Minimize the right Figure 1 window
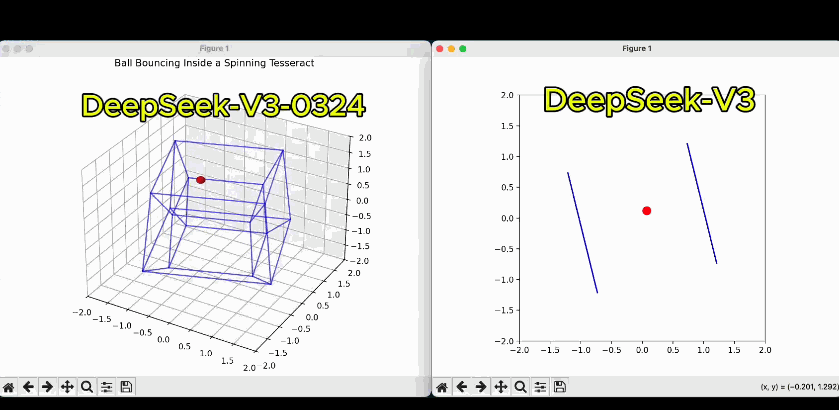The width and height of the screenshot is (839, 410). tap(451, 49)
